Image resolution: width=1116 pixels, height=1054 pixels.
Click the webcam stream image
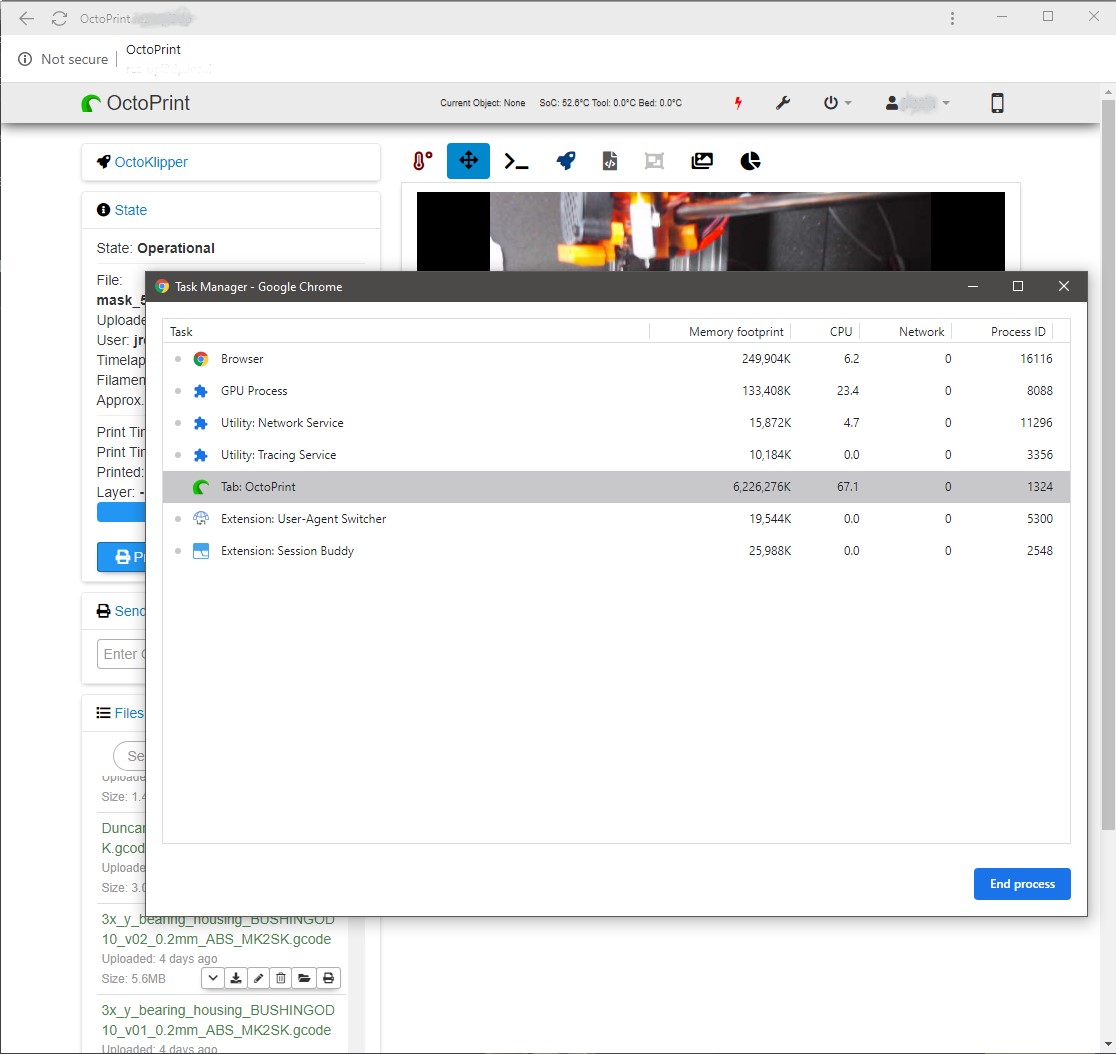[710, 231]
